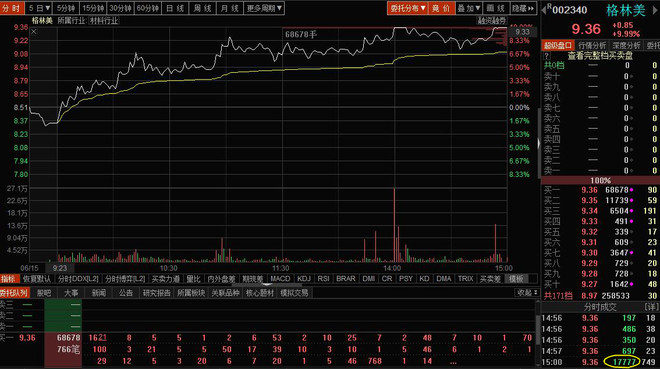
Task: Select the DMI indicator
Action: pos(368,279)
